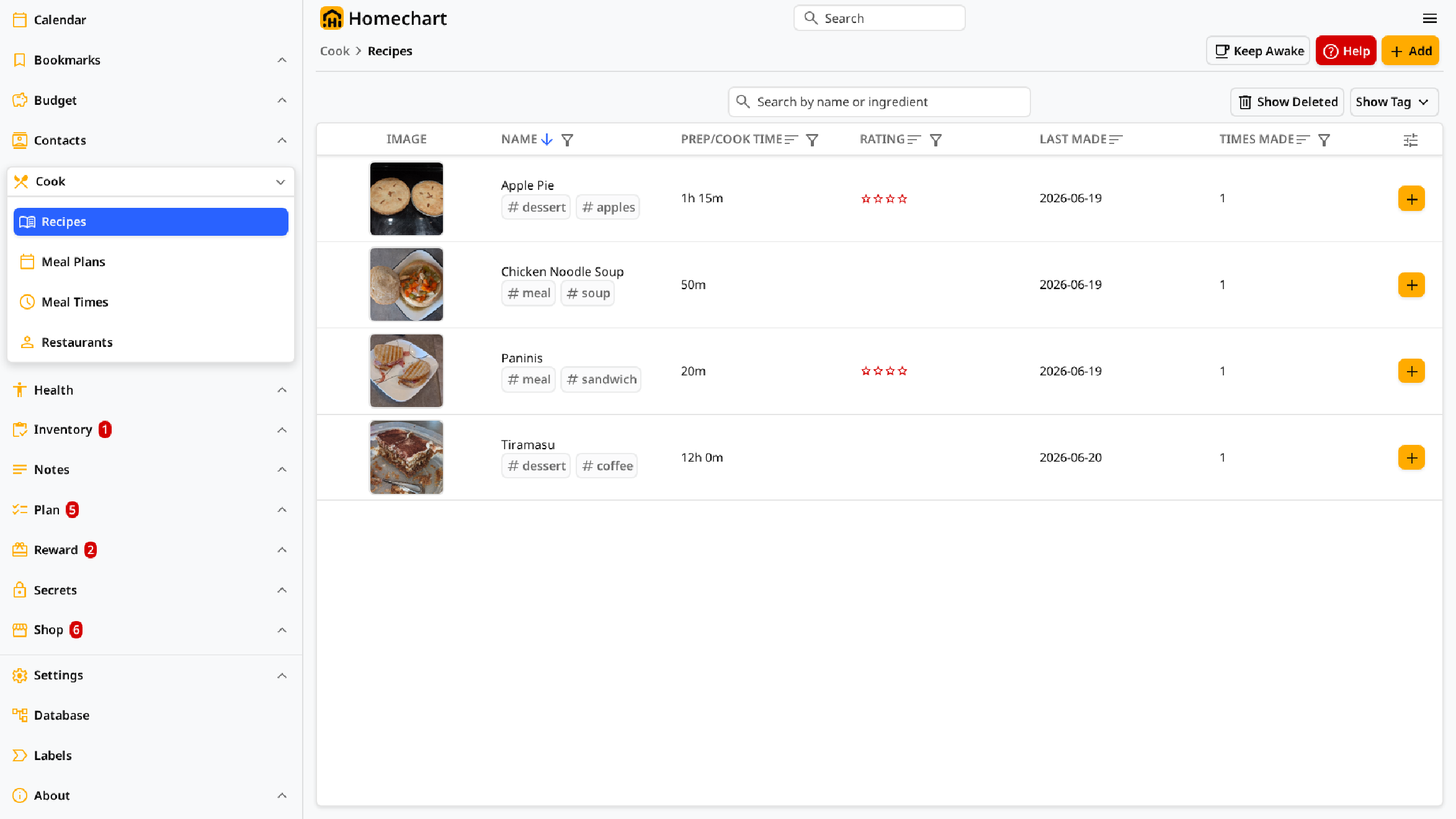Click the Labels icon in sidebar
The width and height of the screenshot is (1456, 819).
click(20, 756)
